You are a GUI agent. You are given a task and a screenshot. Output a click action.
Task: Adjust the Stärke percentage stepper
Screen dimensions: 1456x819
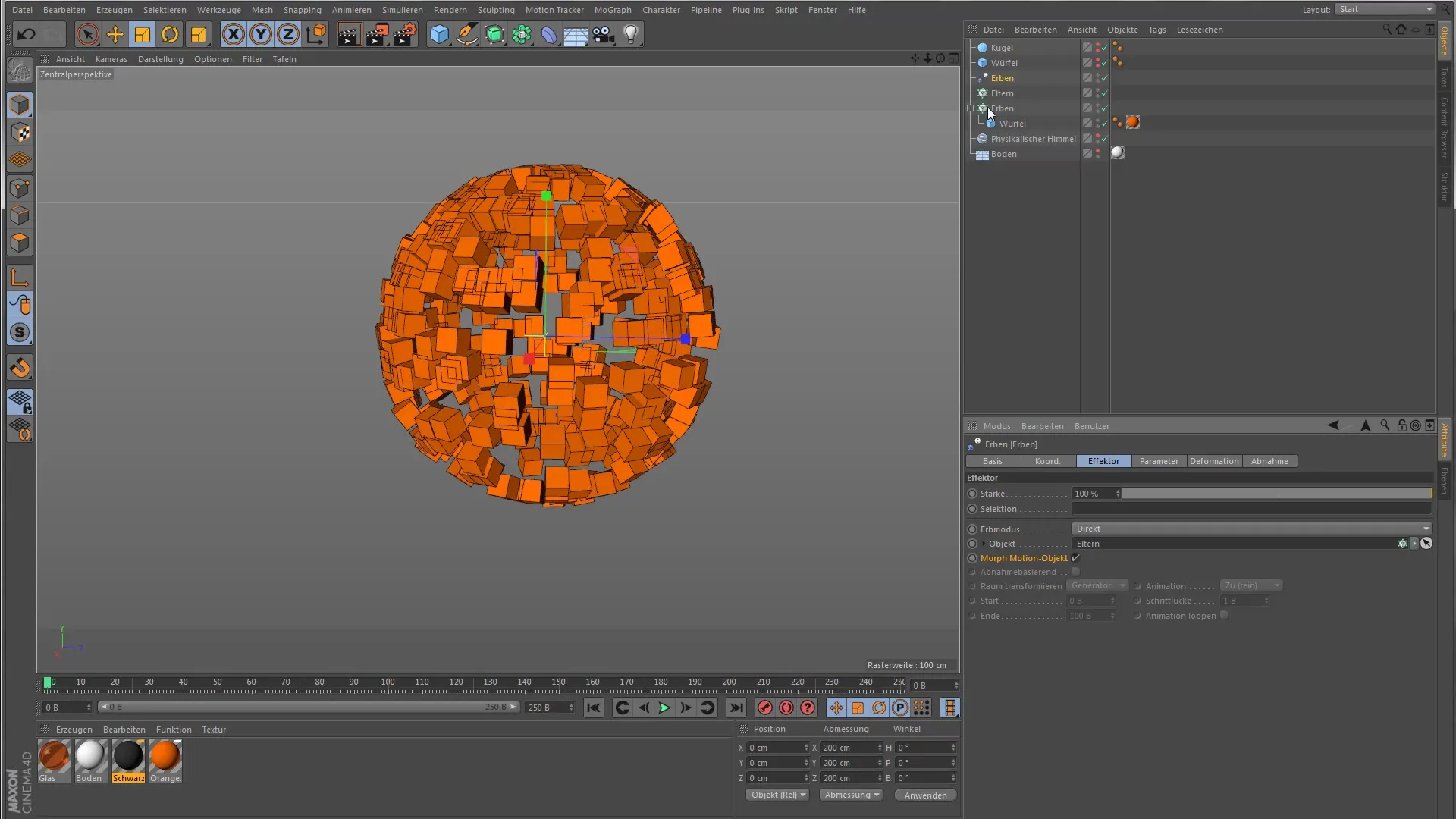[x=1118, y=494]
